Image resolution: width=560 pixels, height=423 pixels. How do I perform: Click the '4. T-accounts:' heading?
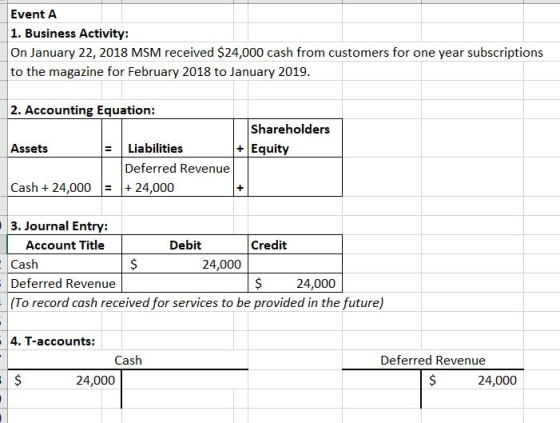[52, 341]
